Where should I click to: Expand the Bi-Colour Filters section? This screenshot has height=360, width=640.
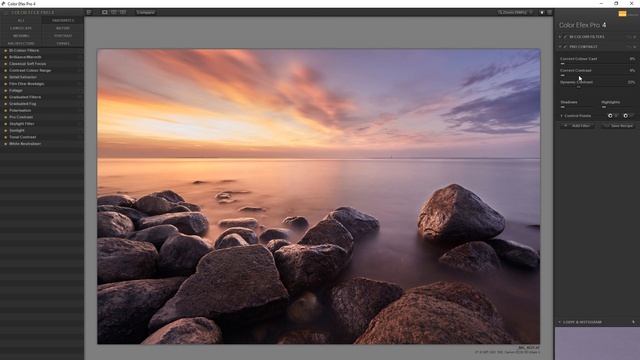(560, 37)
